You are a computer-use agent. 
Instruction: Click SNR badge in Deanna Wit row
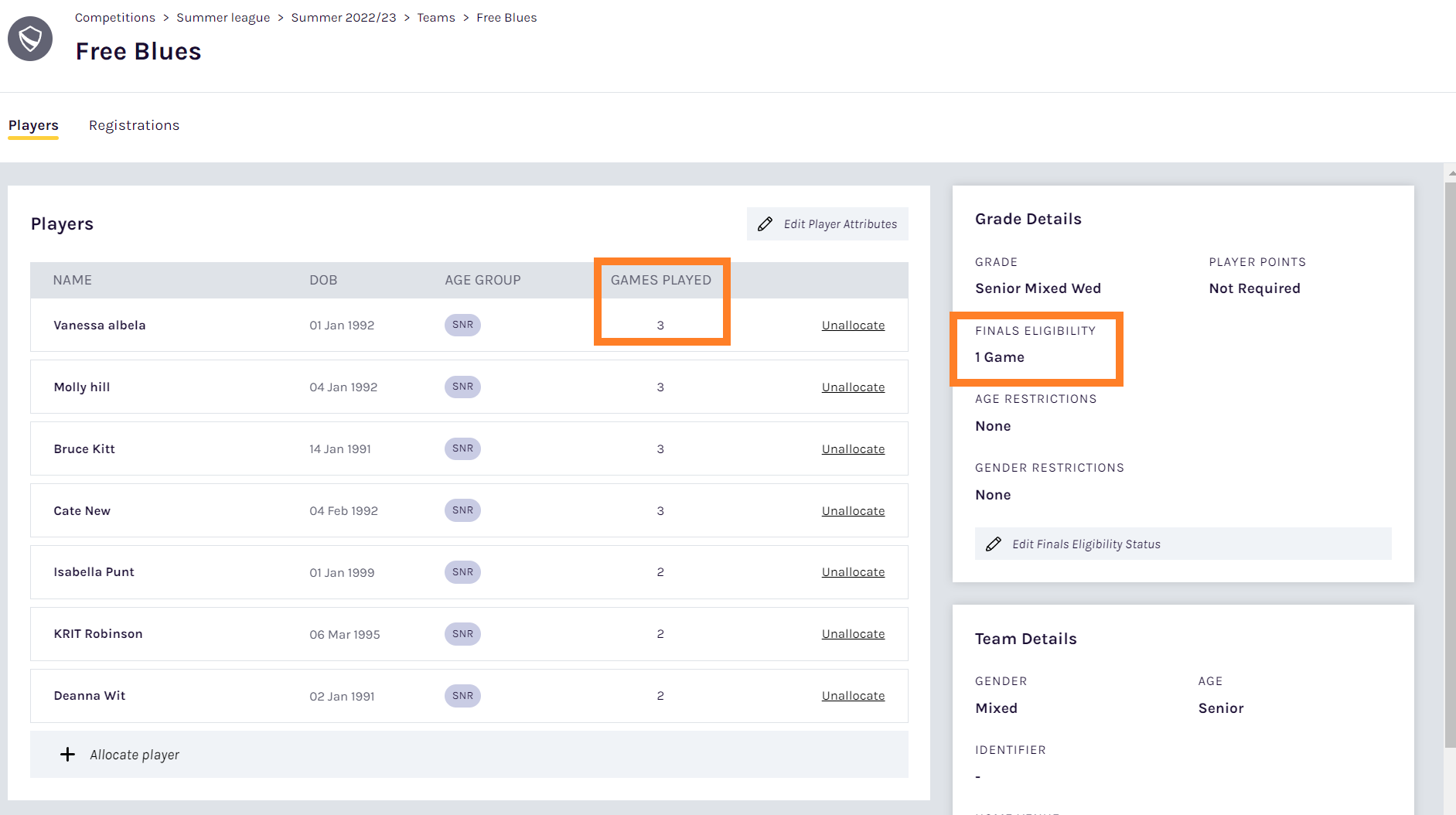tap(462, 696)
